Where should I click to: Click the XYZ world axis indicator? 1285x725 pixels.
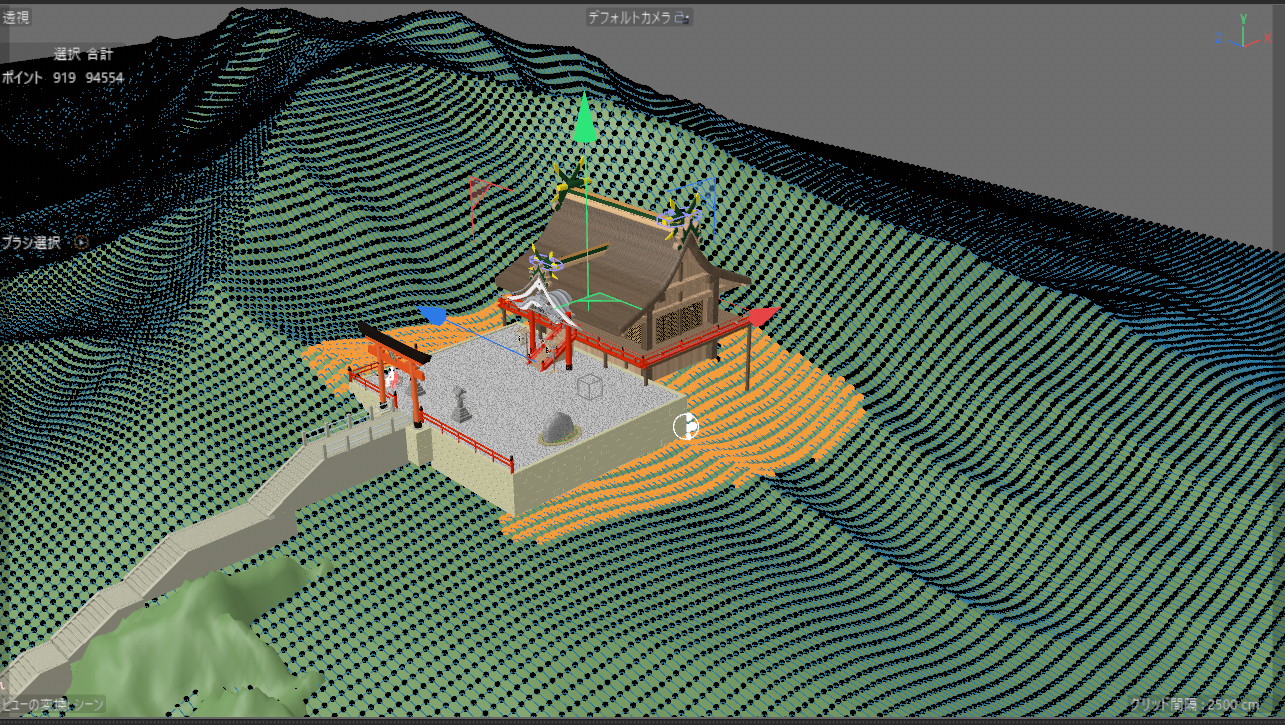tap(1243, 32)
